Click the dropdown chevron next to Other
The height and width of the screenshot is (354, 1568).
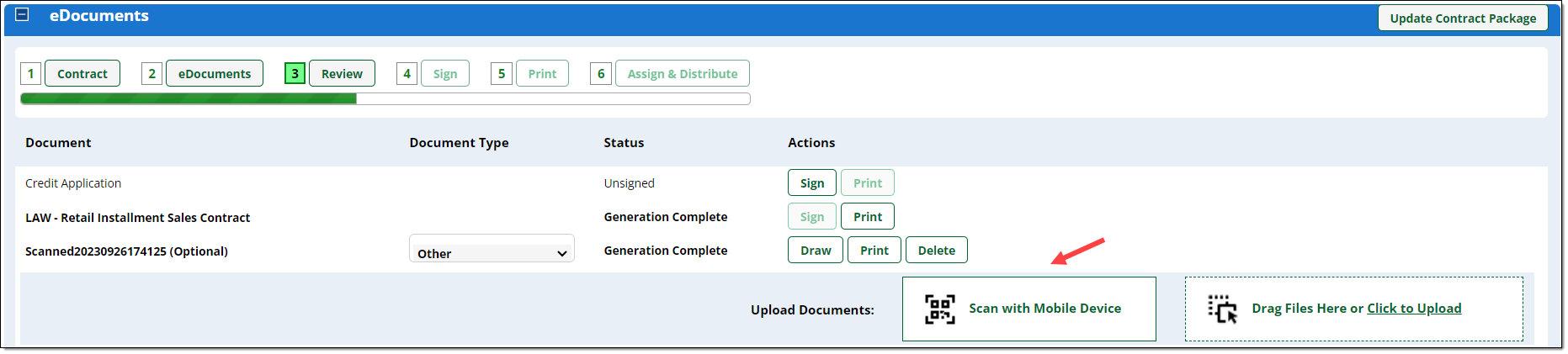tap(562, 253)
